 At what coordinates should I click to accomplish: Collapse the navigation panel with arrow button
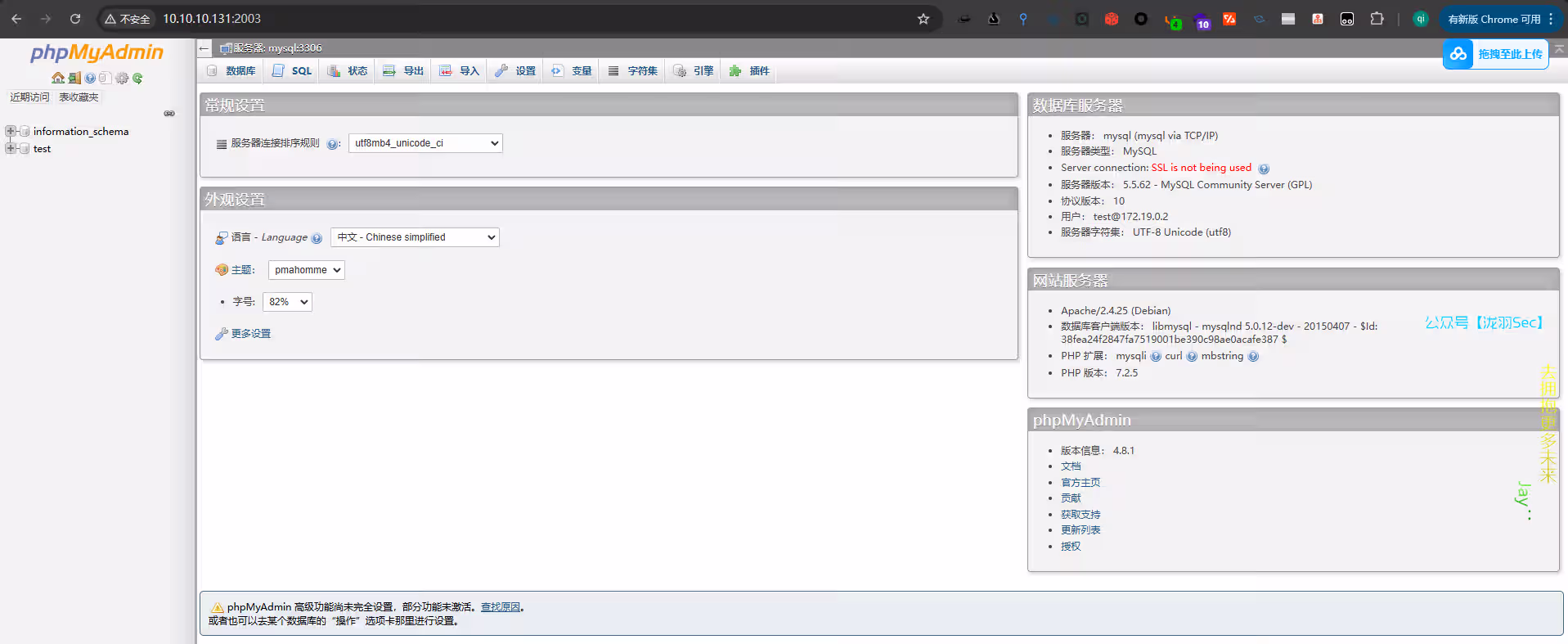pos(204,48)
